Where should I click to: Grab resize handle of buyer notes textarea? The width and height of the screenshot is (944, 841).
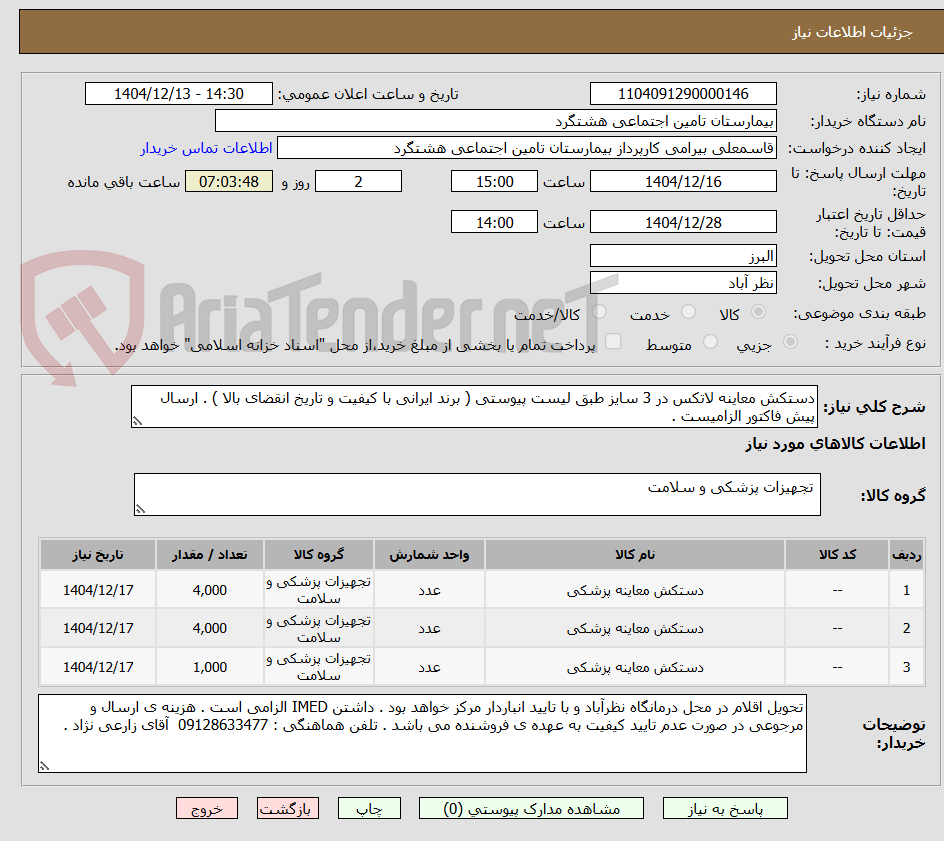point(45,766)
